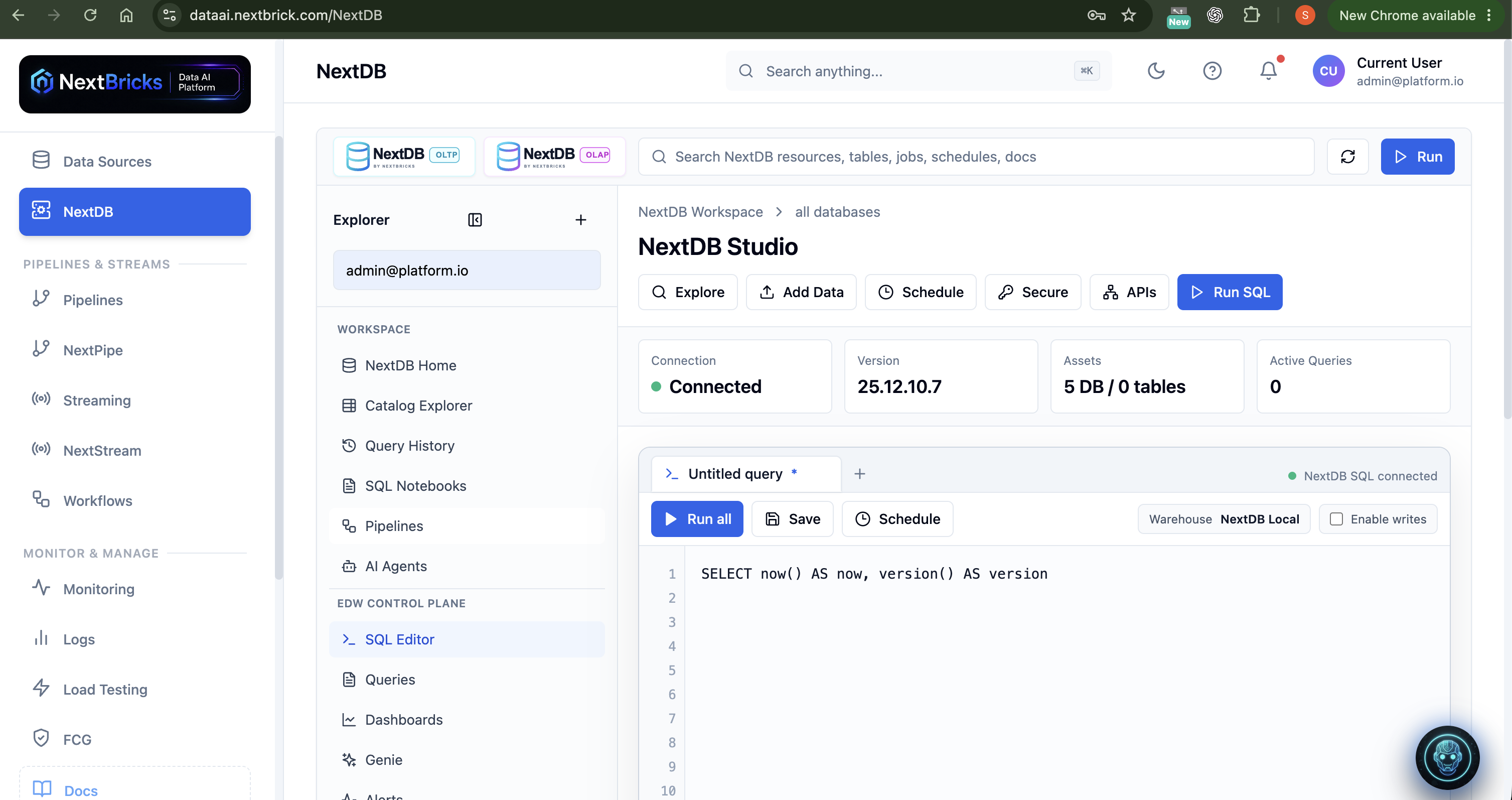Open the Warehouse NextDB Local selector
This screenshot has height=800, width=1512.
[1224, 518]
